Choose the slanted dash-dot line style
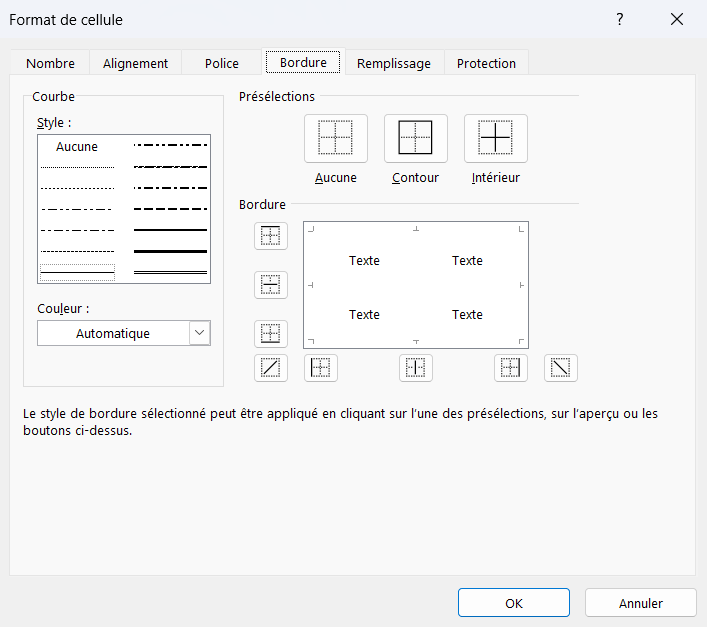 tap(170, 167)
